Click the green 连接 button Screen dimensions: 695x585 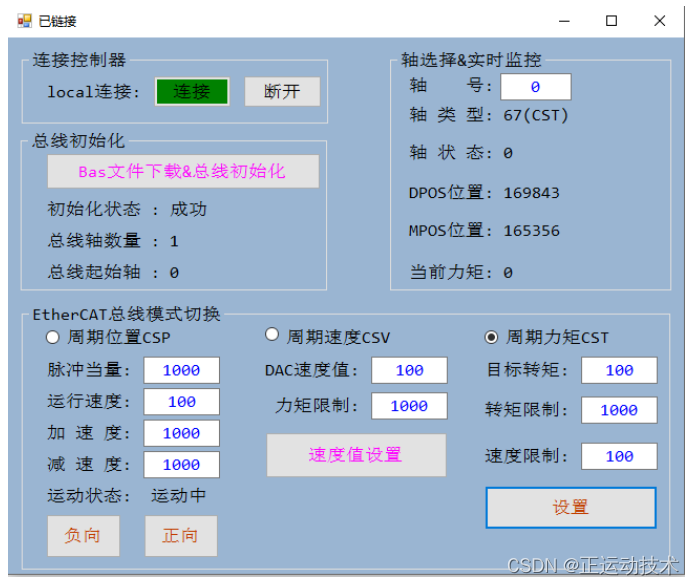192,92
